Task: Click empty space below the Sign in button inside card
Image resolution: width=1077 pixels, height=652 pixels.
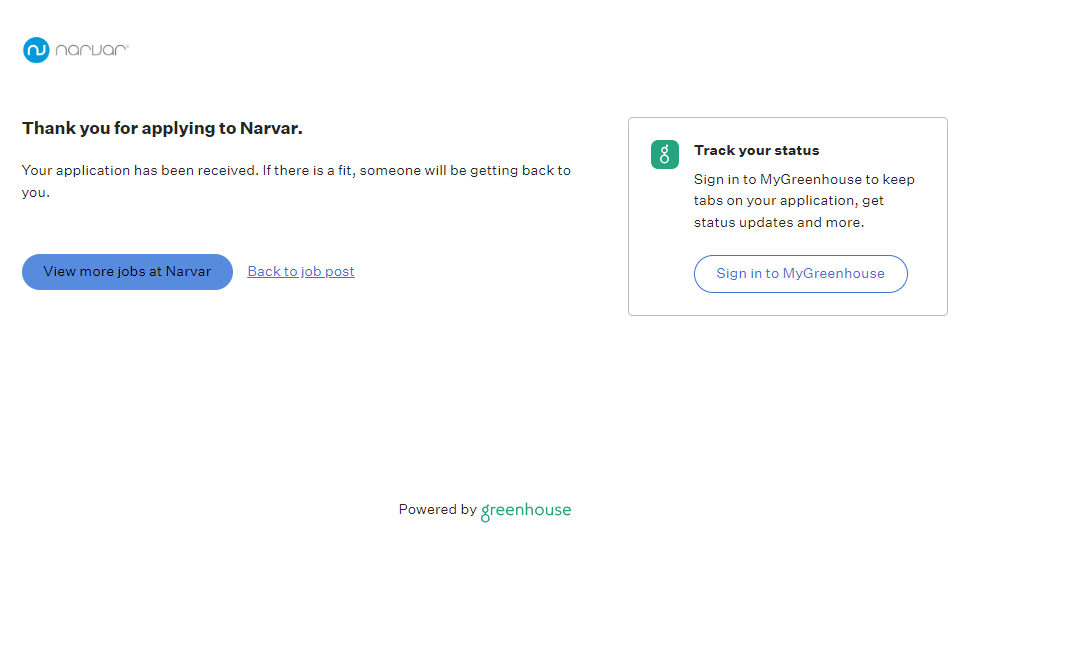Action: click(x=788, y=304)
